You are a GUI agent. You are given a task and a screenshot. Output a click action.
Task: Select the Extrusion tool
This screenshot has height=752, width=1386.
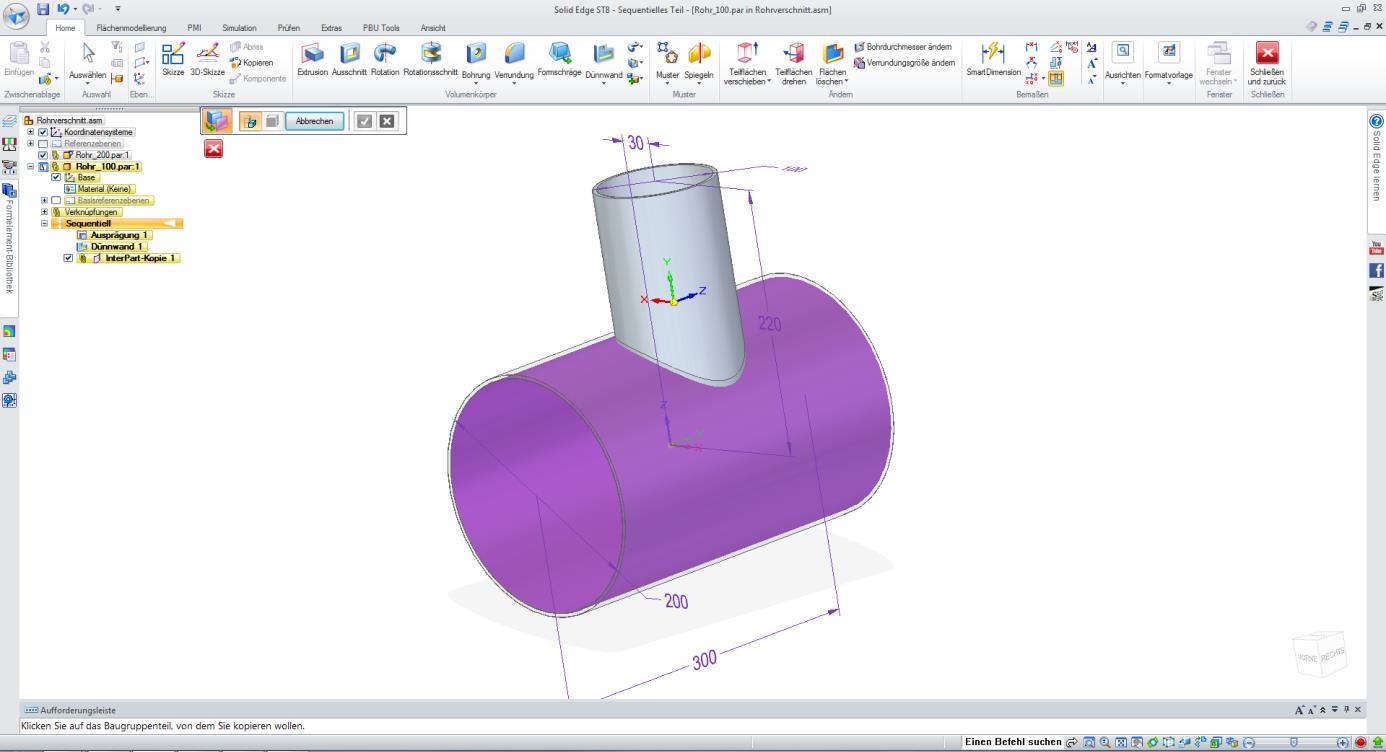[x=312, y=59]
